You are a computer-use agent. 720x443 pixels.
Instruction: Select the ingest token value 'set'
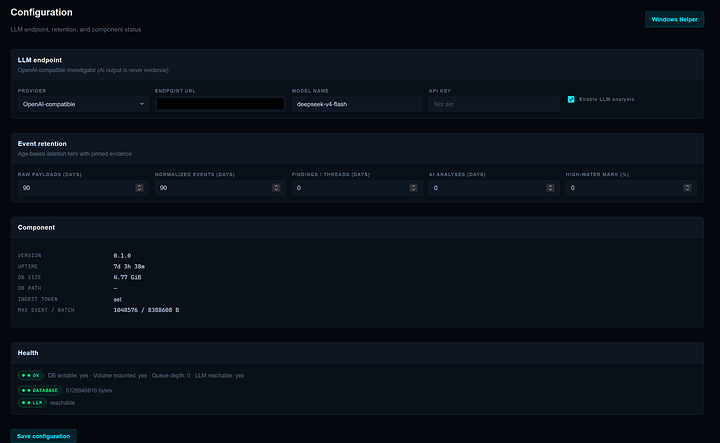tap(118, 299)
